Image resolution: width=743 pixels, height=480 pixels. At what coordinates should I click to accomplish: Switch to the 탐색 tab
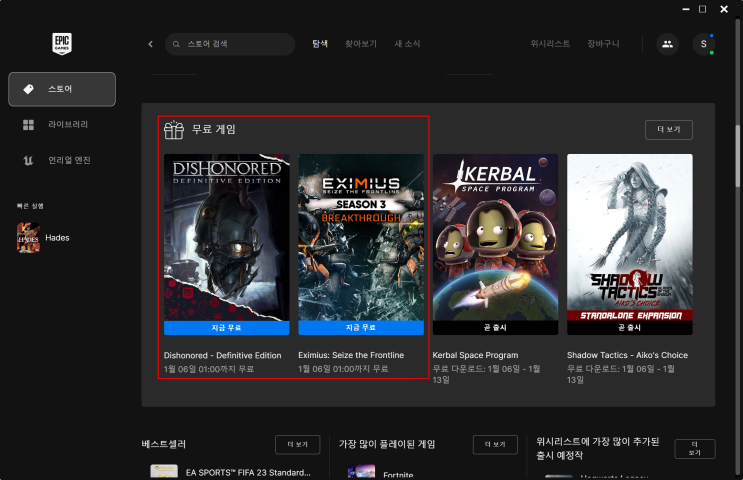(320, 44)
